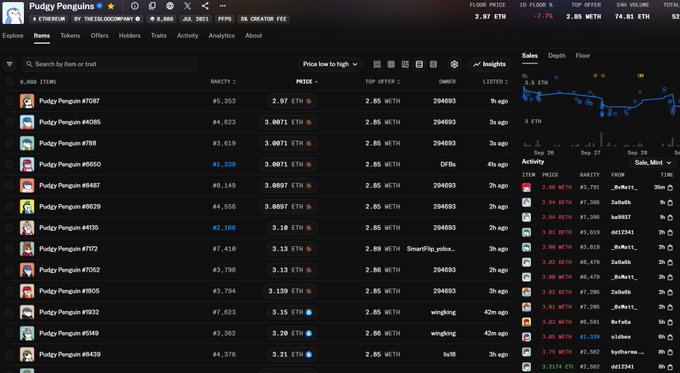The height and width of the screenshot is (373, 680).
Task: Switch to large grid view
Action: pos(377,64)
